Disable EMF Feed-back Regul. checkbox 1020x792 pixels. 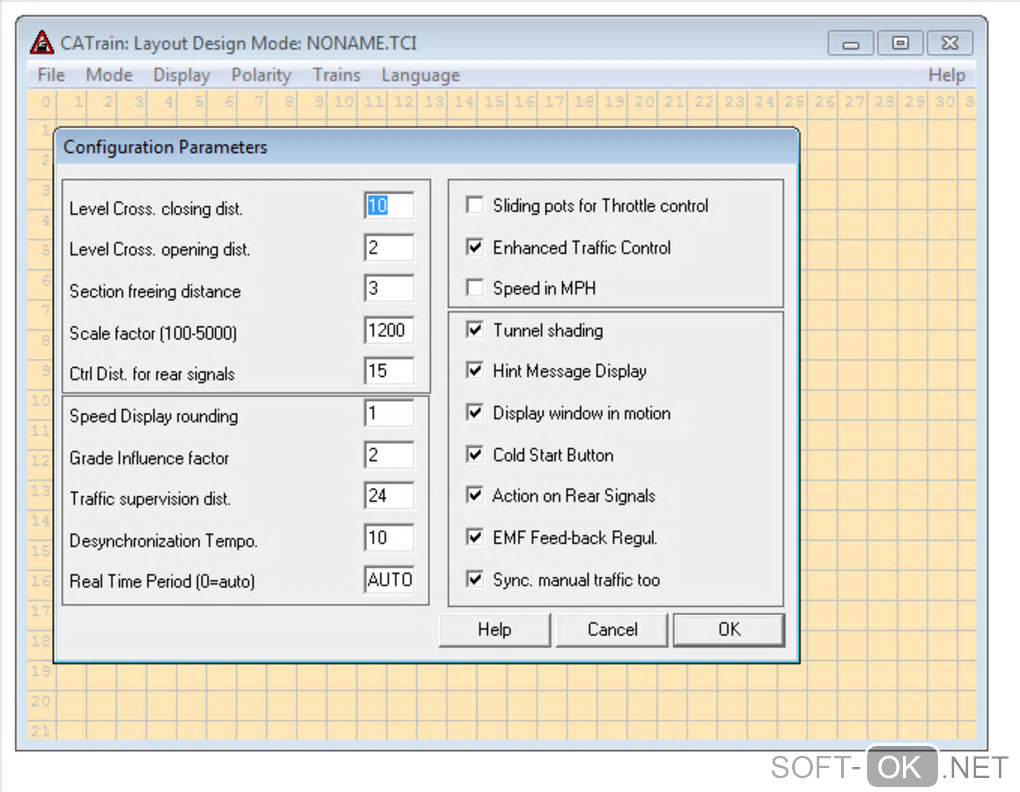point(475,537)
